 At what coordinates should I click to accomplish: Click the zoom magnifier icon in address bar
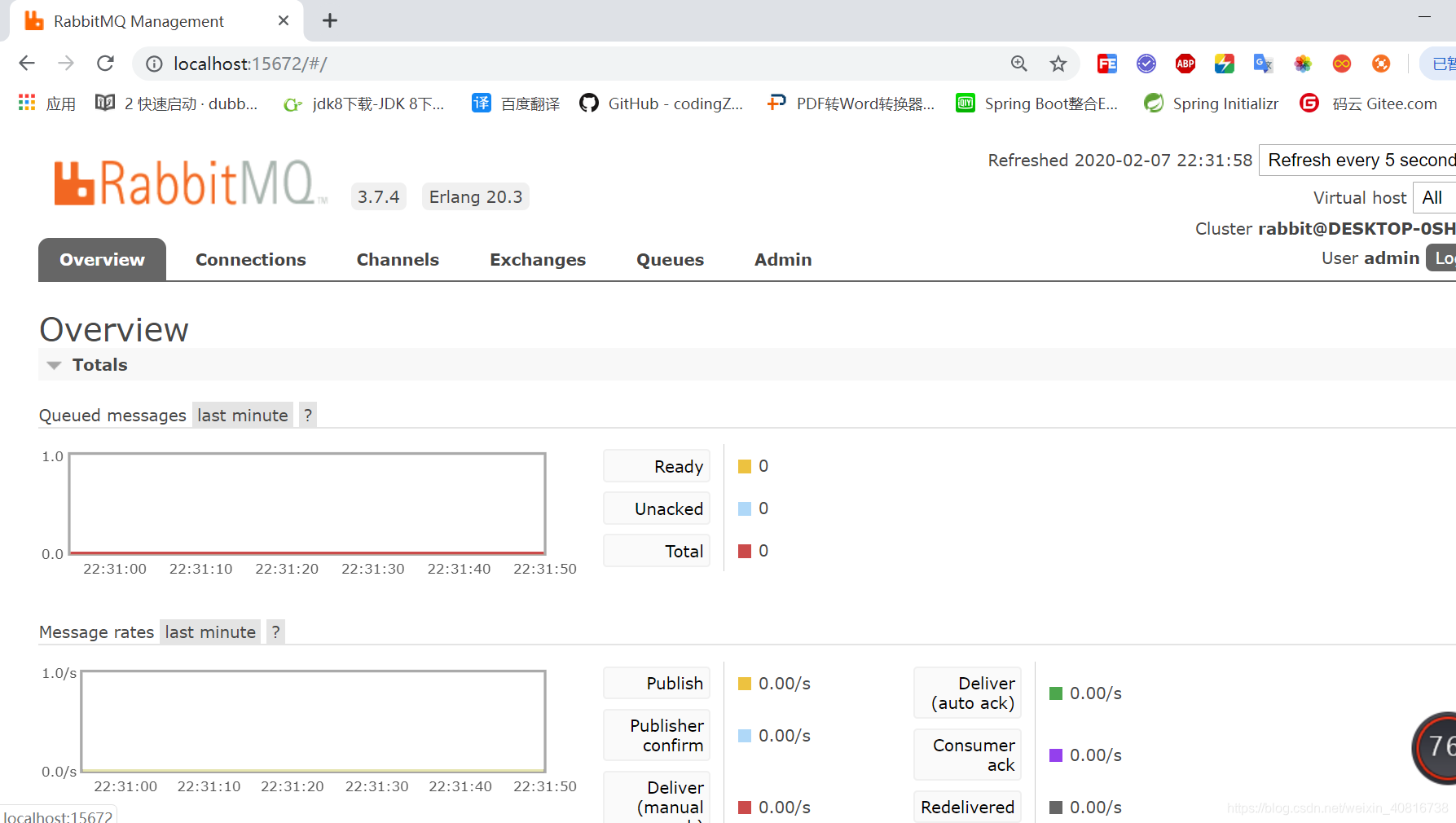click(x=1018, y=64)
